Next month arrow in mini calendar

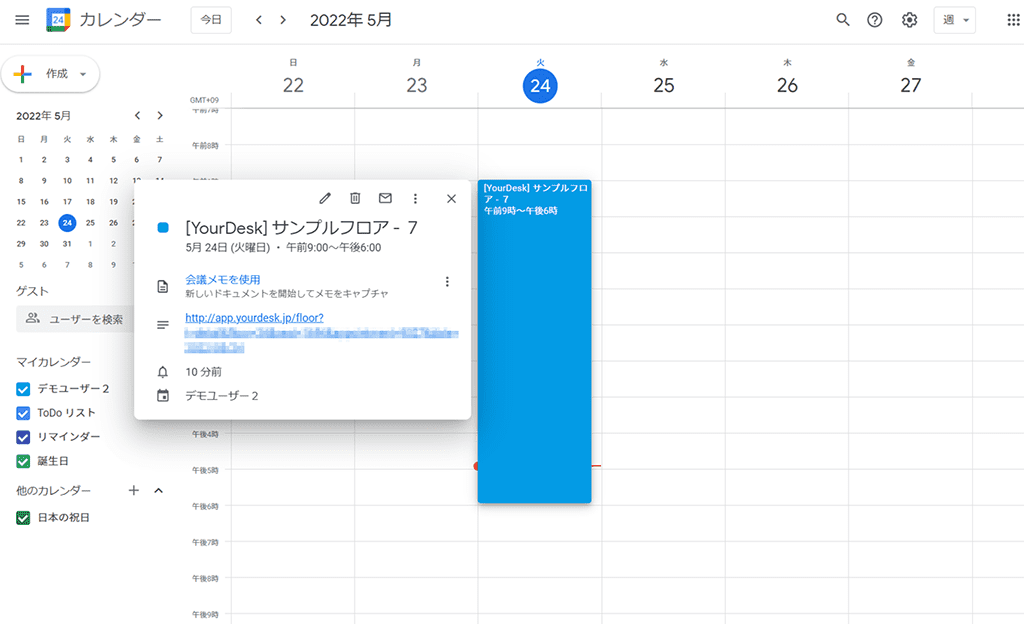[160, 116]
